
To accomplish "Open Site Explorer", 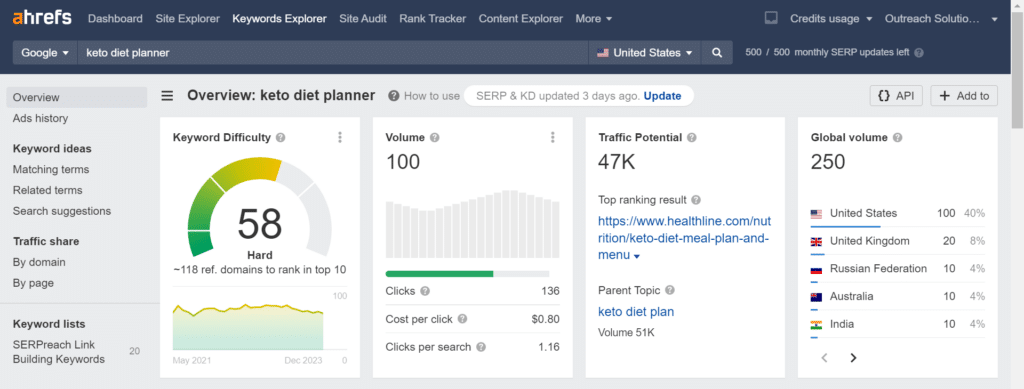I will (x=187, y=18).
